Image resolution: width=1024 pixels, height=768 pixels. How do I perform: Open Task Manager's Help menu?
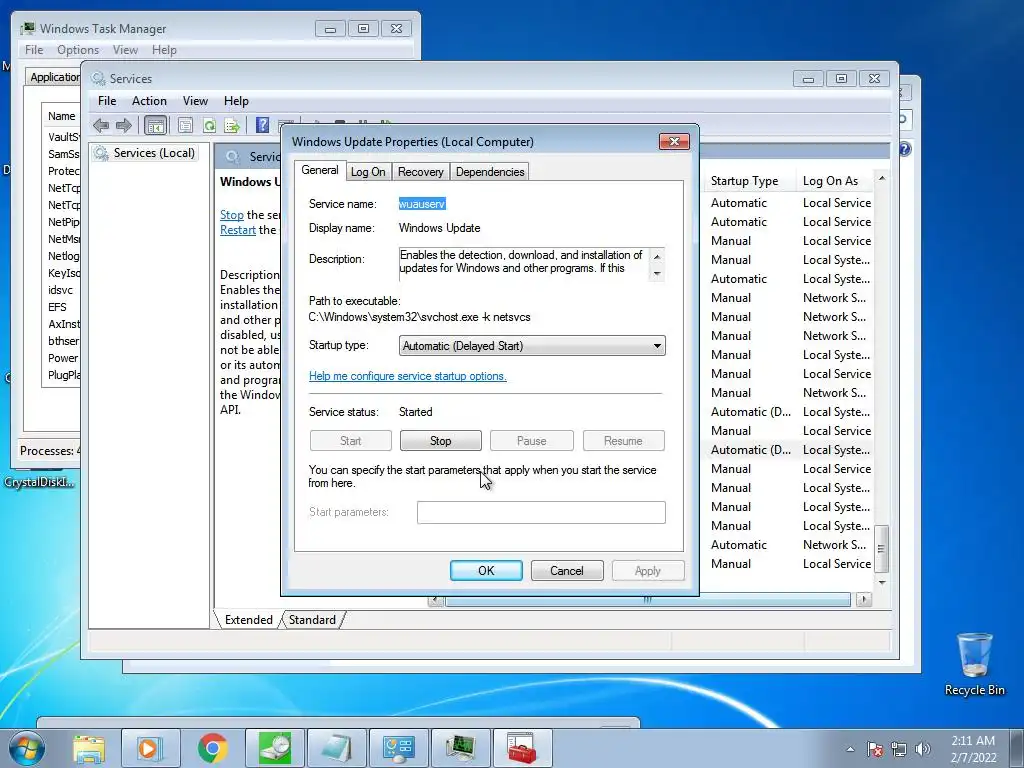164,50
